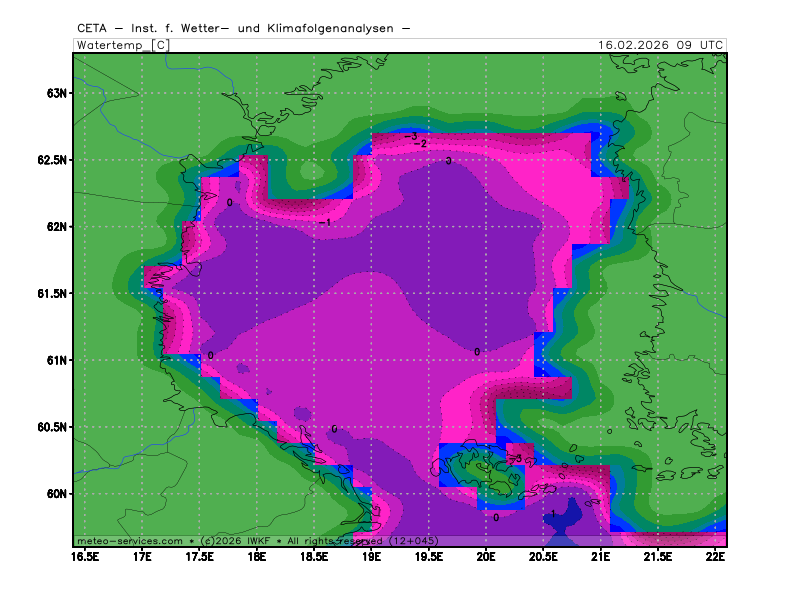
Task: Click the 60.5N latitude label
Action: 50,427
